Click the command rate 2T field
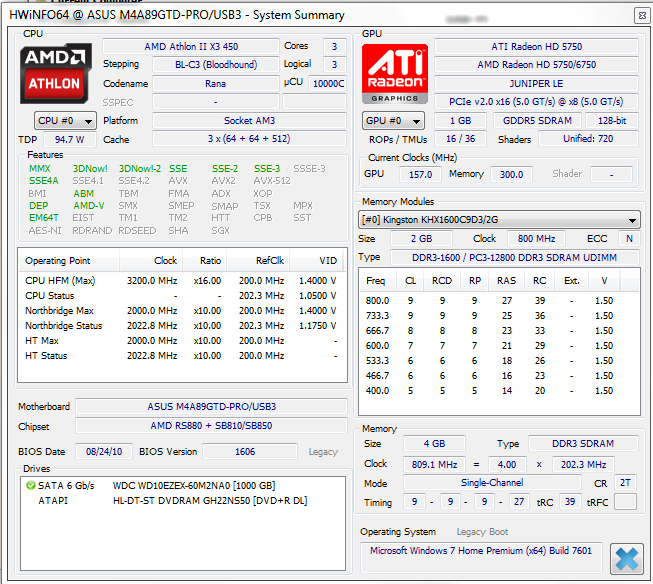Viewport: 653px width, 584px height. tap(625, 483)
